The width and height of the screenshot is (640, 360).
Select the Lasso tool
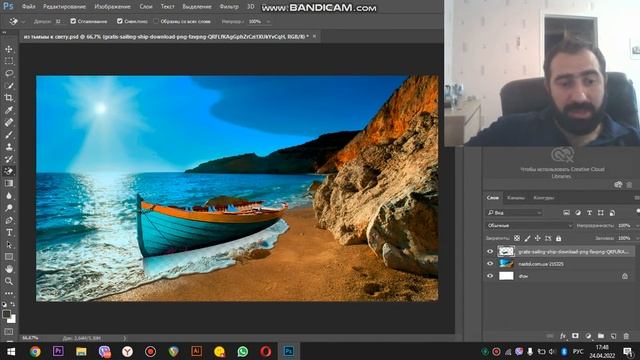tap(9, 73)
